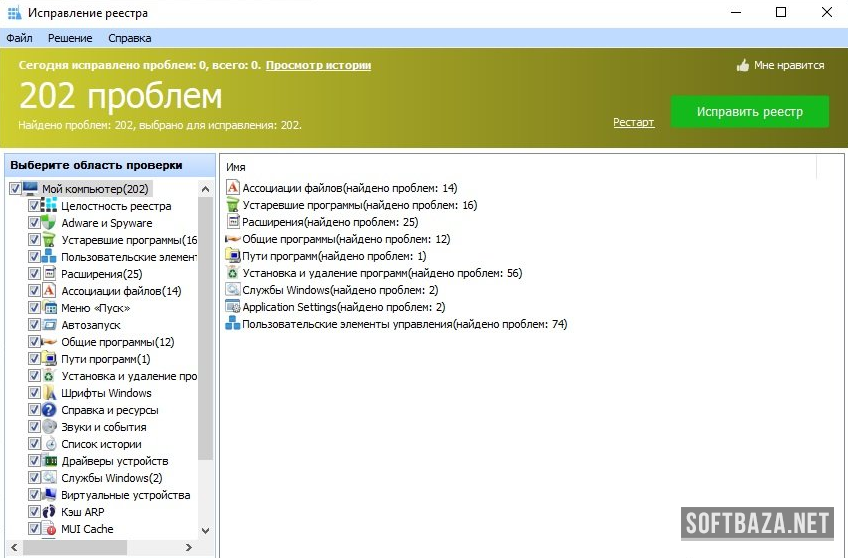Click the Установка и удаление программ results icon
848x558 pixels.
(233, 273)
